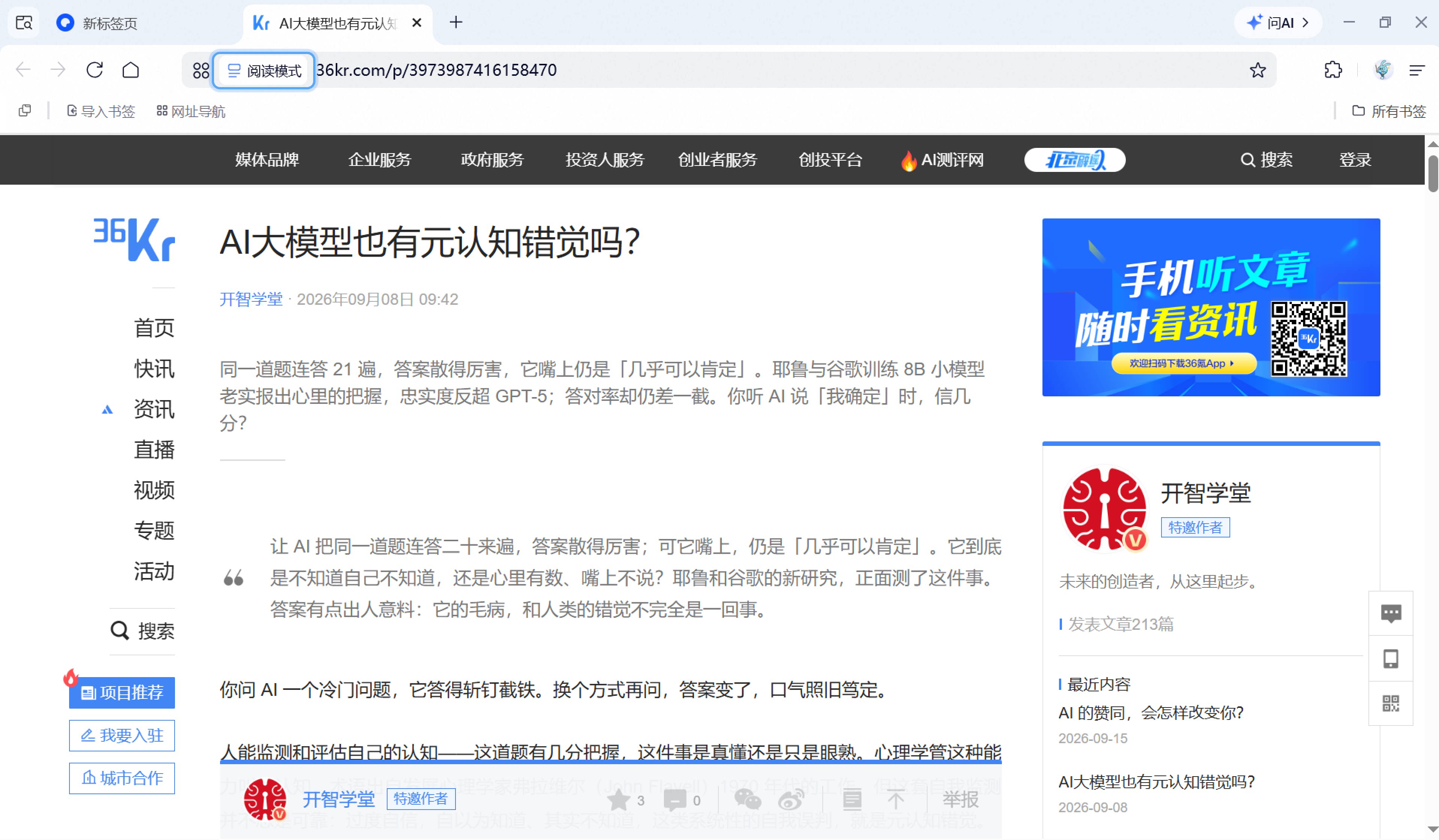The height and width of the screenshot is (840, 1439).
Task: Go to browser home page icon
Action: pyautogui.click(x=131, y=69)
